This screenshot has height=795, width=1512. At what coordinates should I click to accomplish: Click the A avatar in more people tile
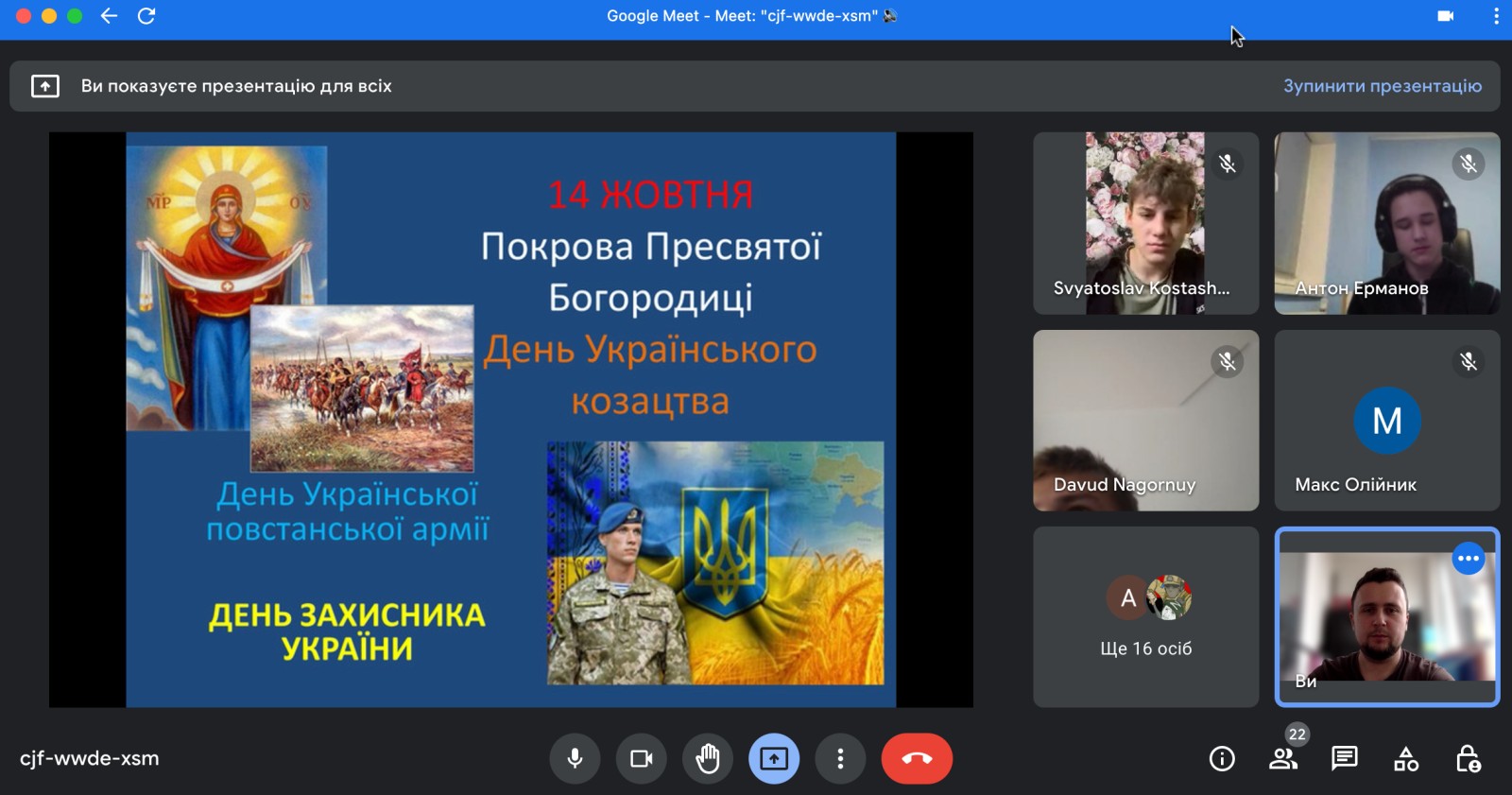[x=1127, y=598]
